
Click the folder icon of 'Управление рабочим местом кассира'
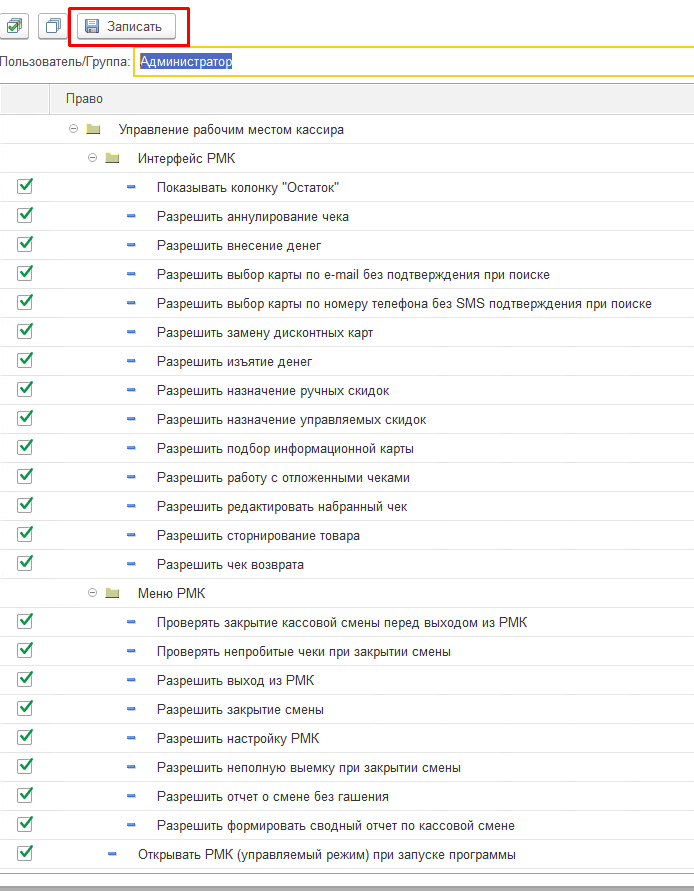click(x=94, y=129)
